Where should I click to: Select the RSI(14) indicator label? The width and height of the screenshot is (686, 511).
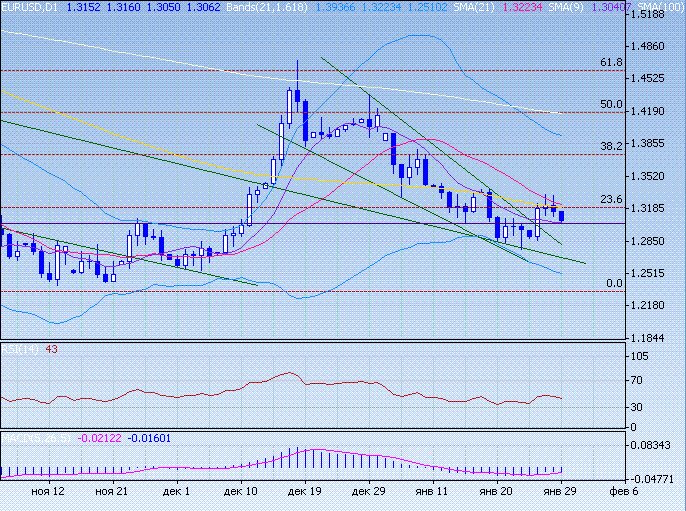click(19, 349)
